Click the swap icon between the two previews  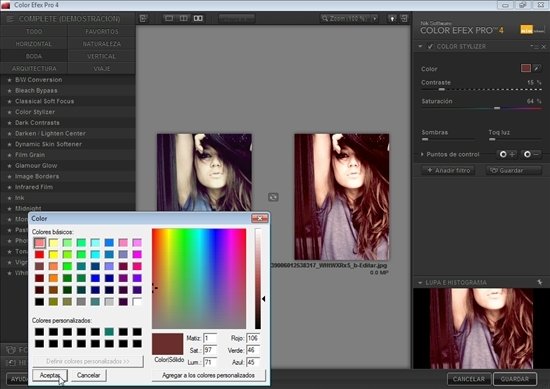[x=273, y=197]
